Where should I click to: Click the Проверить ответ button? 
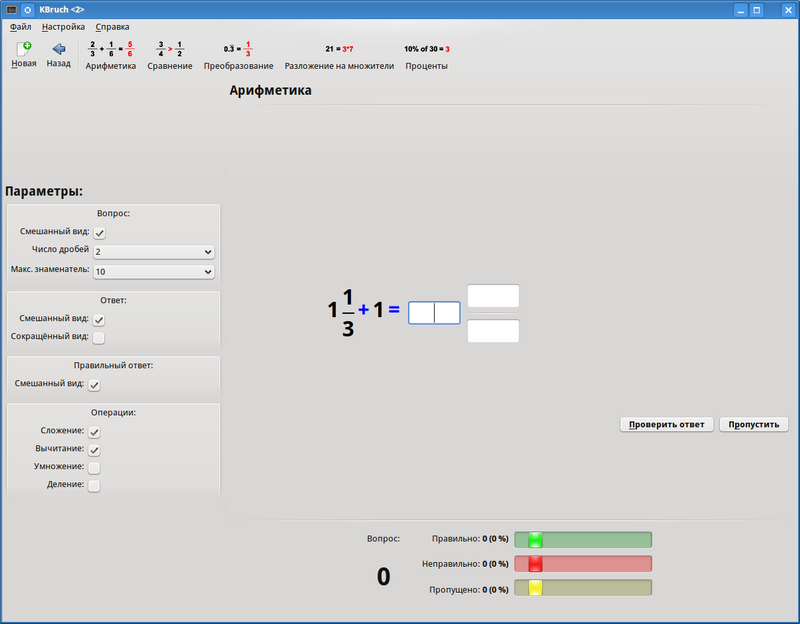[666, 425]
